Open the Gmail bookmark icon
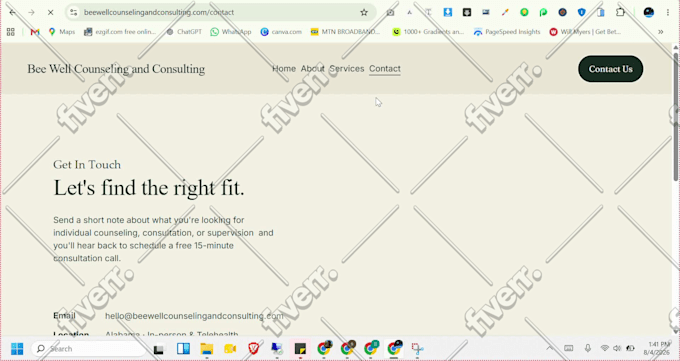The width and height of the screenshot is (680, 361). point(35,32)
